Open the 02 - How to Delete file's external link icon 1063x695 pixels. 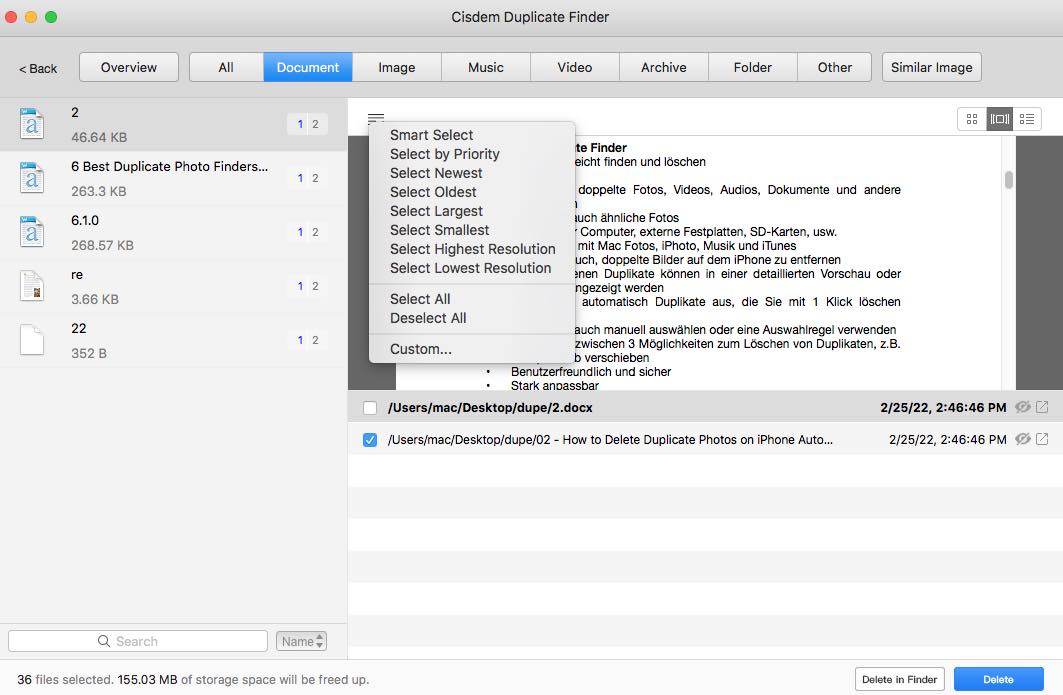tap(1042, 439)
